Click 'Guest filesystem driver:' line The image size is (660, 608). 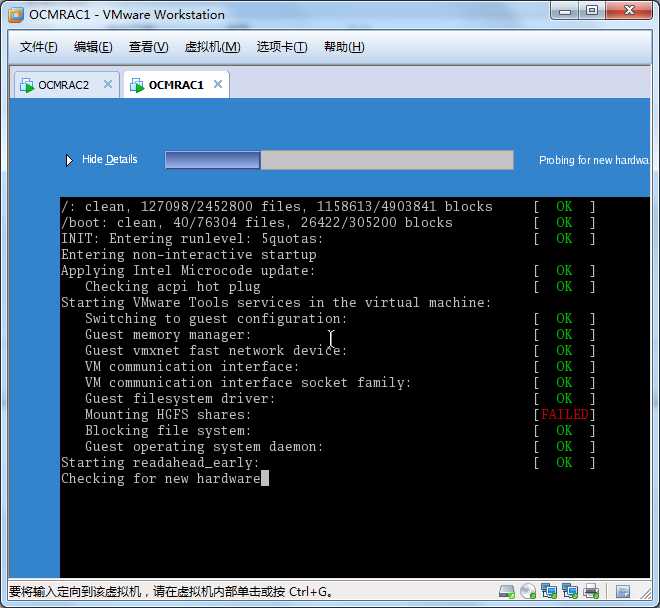click(180, 399)
